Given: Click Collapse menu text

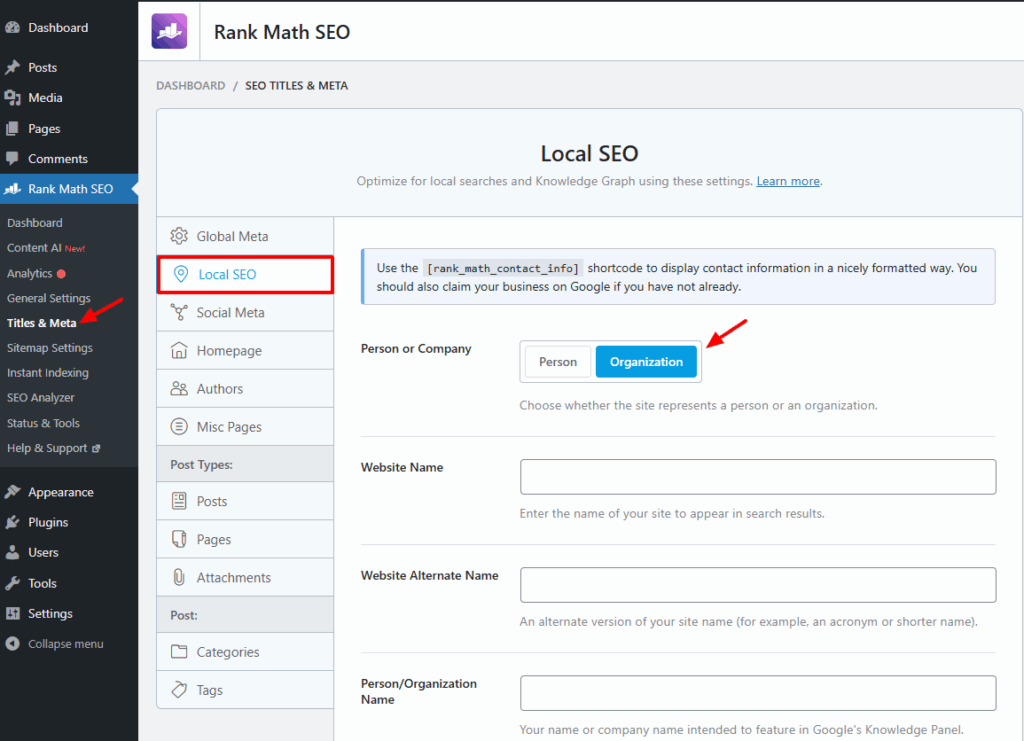Looking at the screenshot, I should click(65, 644).
